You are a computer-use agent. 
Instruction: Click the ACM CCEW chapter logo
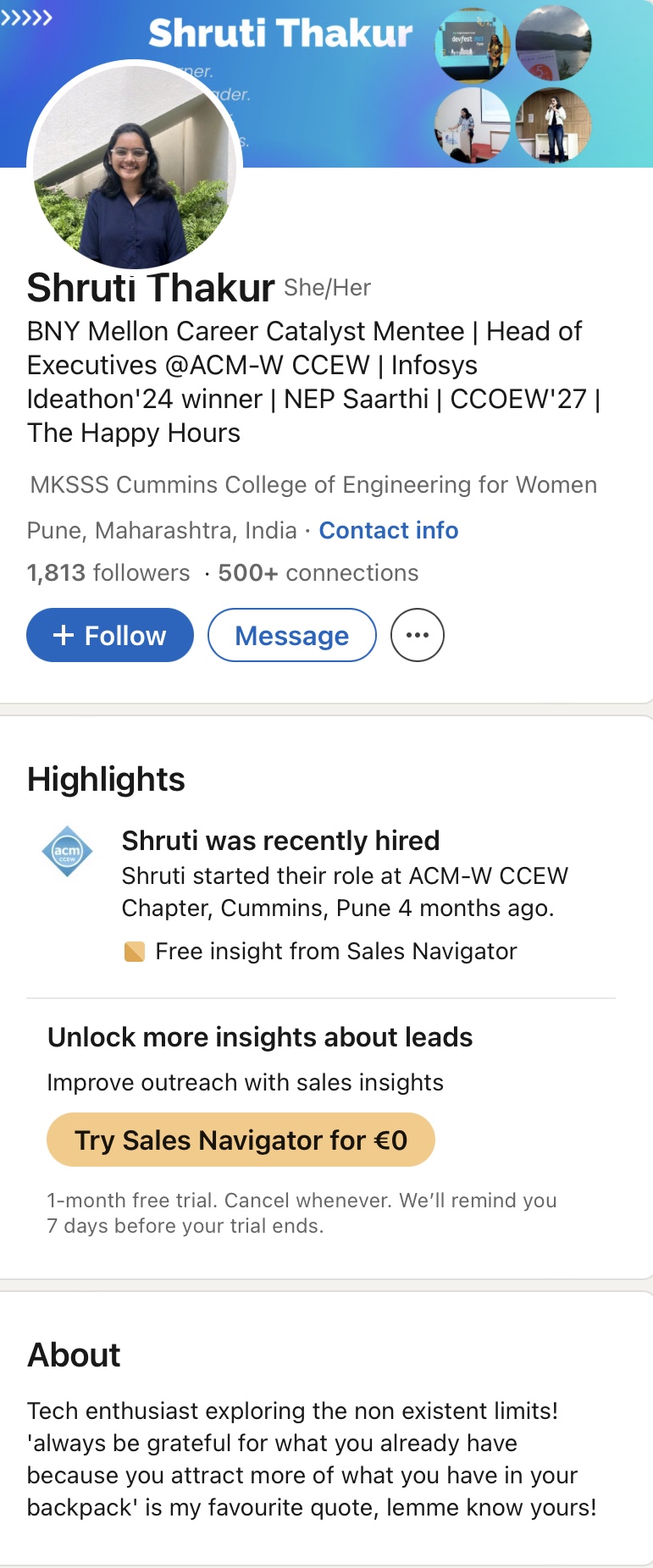[x=67, y=851]
